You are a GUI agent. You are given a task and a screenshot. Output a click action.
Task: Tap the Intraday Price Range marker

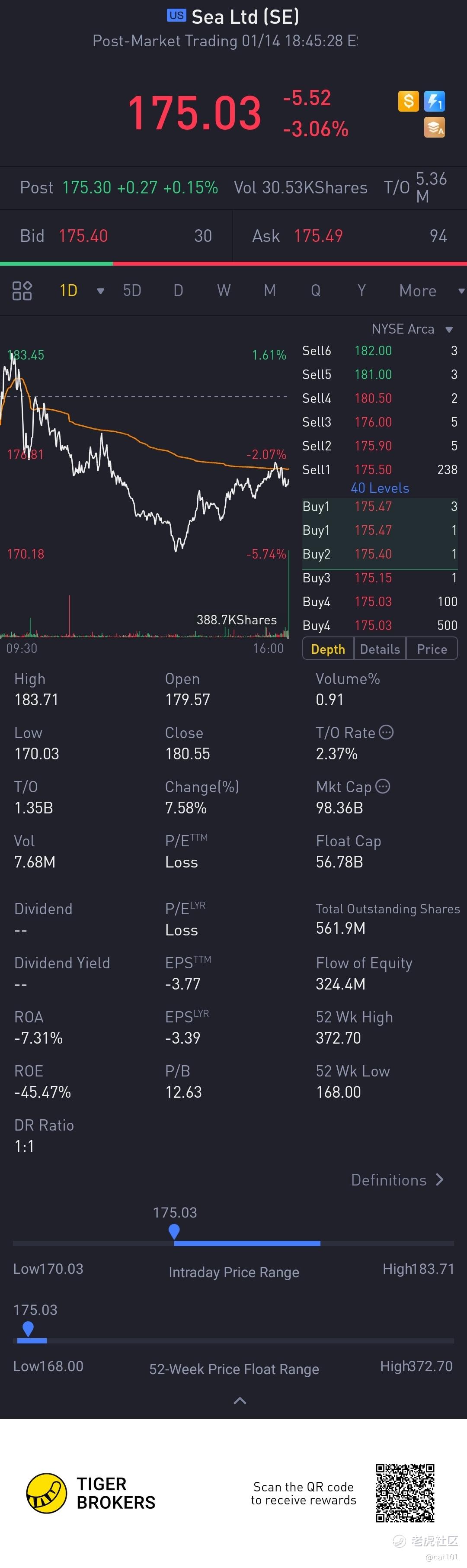point(174,1231)
